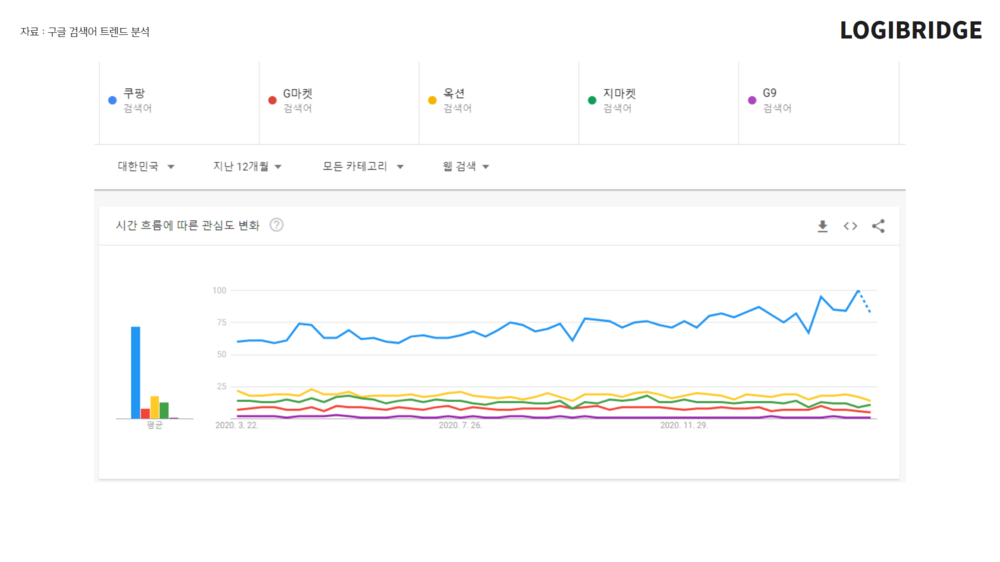Click the red dot beside G마켓
Screen dimensions: 1000x562
(272, 100)
